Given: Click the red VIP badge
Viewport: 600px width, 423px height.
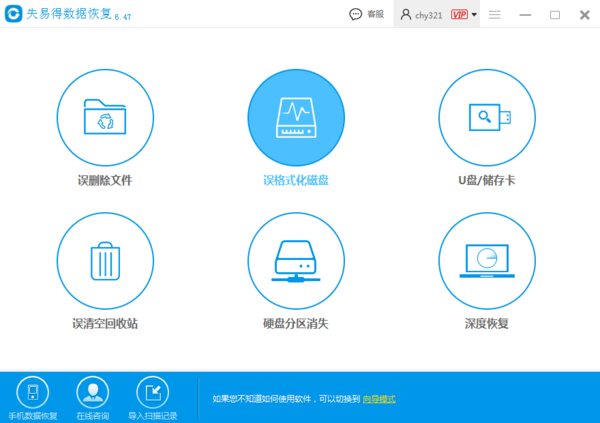Looking at the screenshot, I should click(459, 15).
